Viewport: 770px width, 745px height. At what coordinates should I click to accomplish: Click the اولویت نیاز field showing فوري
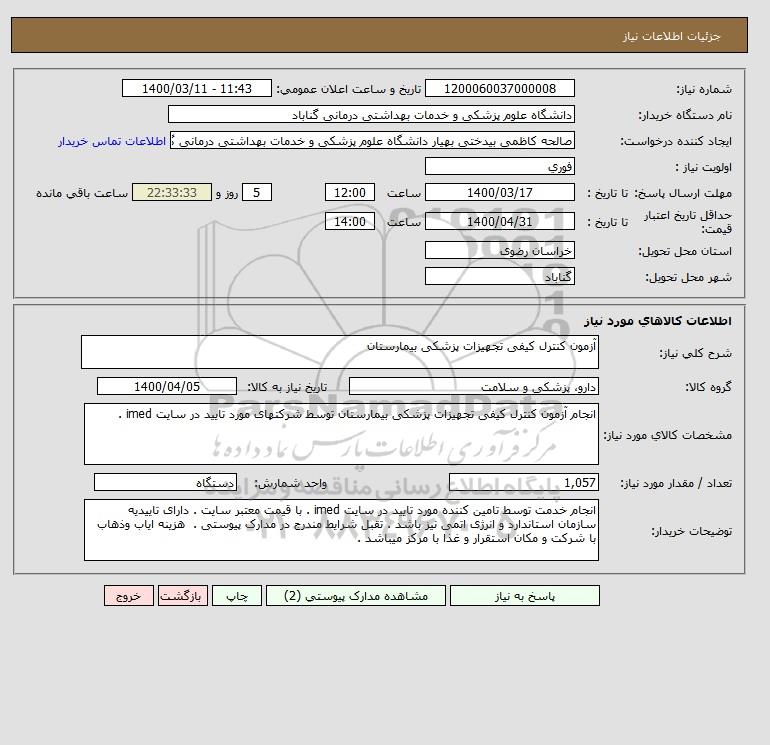499,166
